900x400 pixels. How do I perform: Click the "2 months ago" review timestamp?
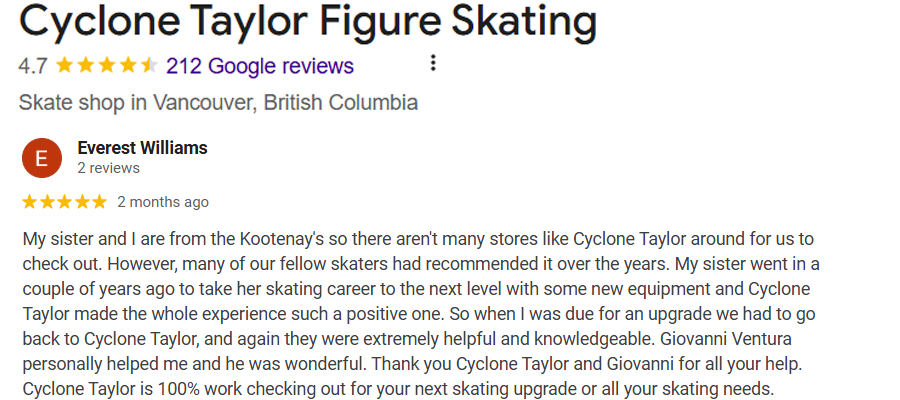pyautogui.click(x=163, y=202)
